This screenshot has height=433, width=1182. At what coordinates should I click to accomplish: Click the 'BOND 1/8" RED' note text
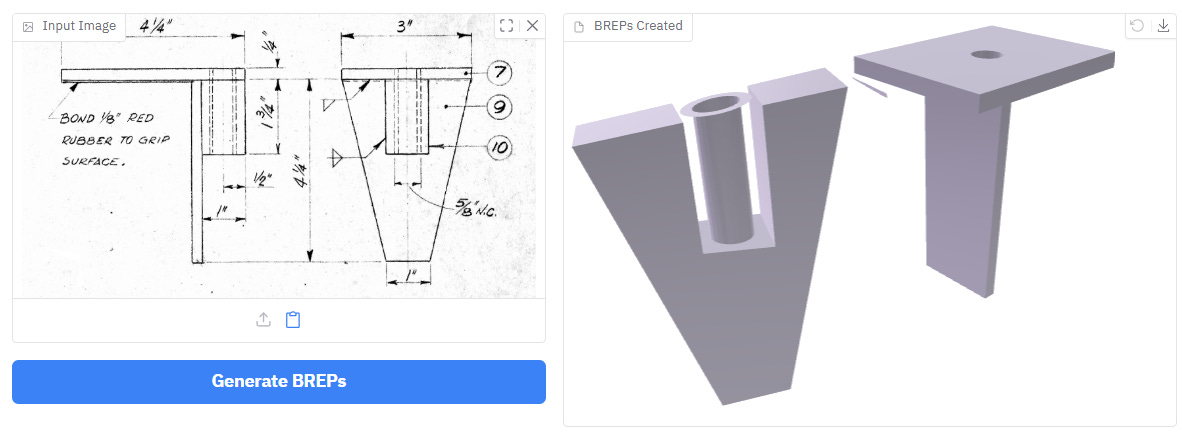click(x=106, y=118)
